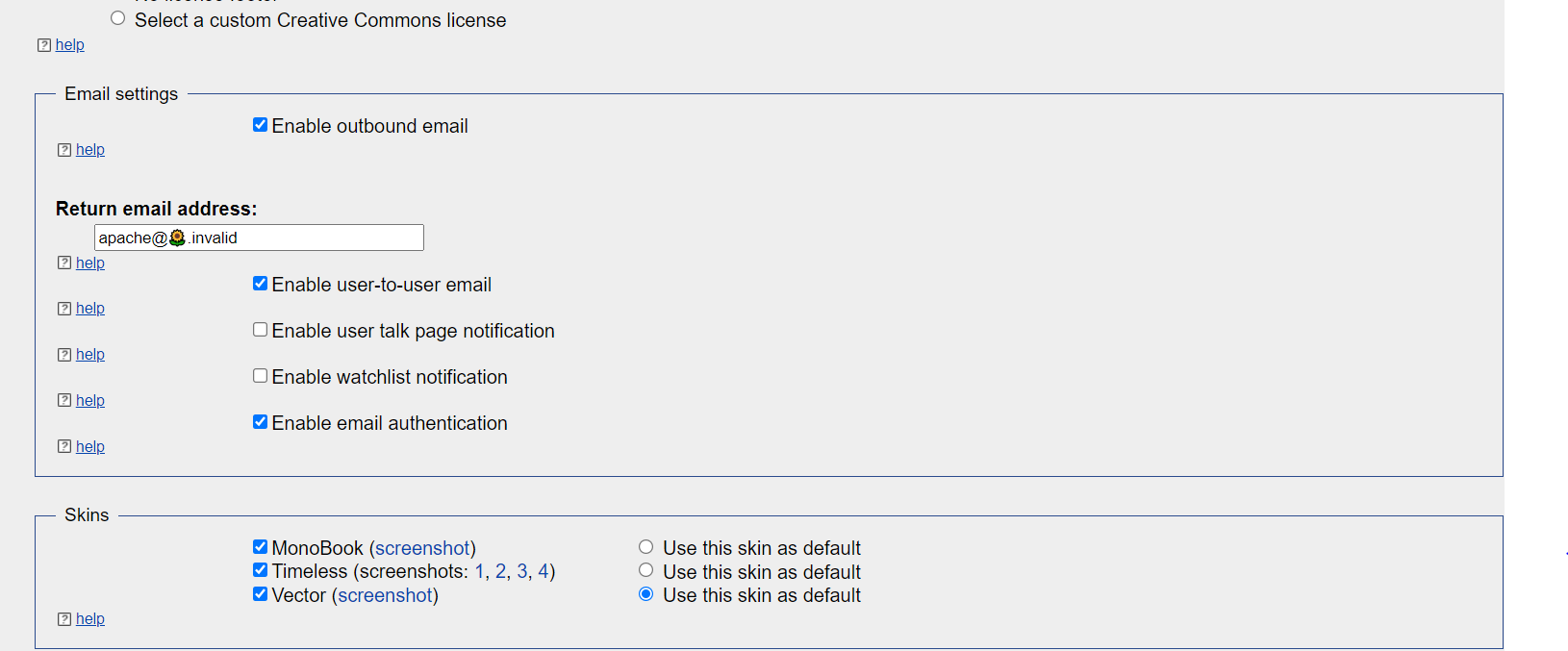
Task: Click the Return email address input field
Action: (258, 238)
